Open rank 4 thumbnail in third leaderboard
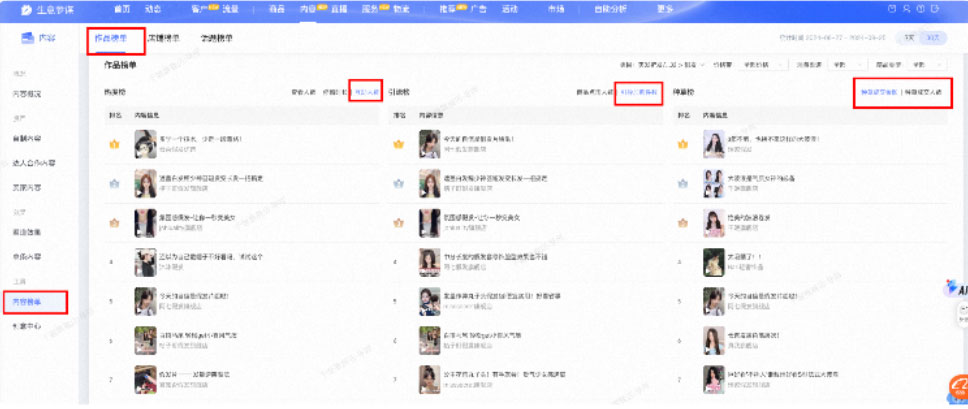Viewport: 968px width, 409px height. [714, 262]
